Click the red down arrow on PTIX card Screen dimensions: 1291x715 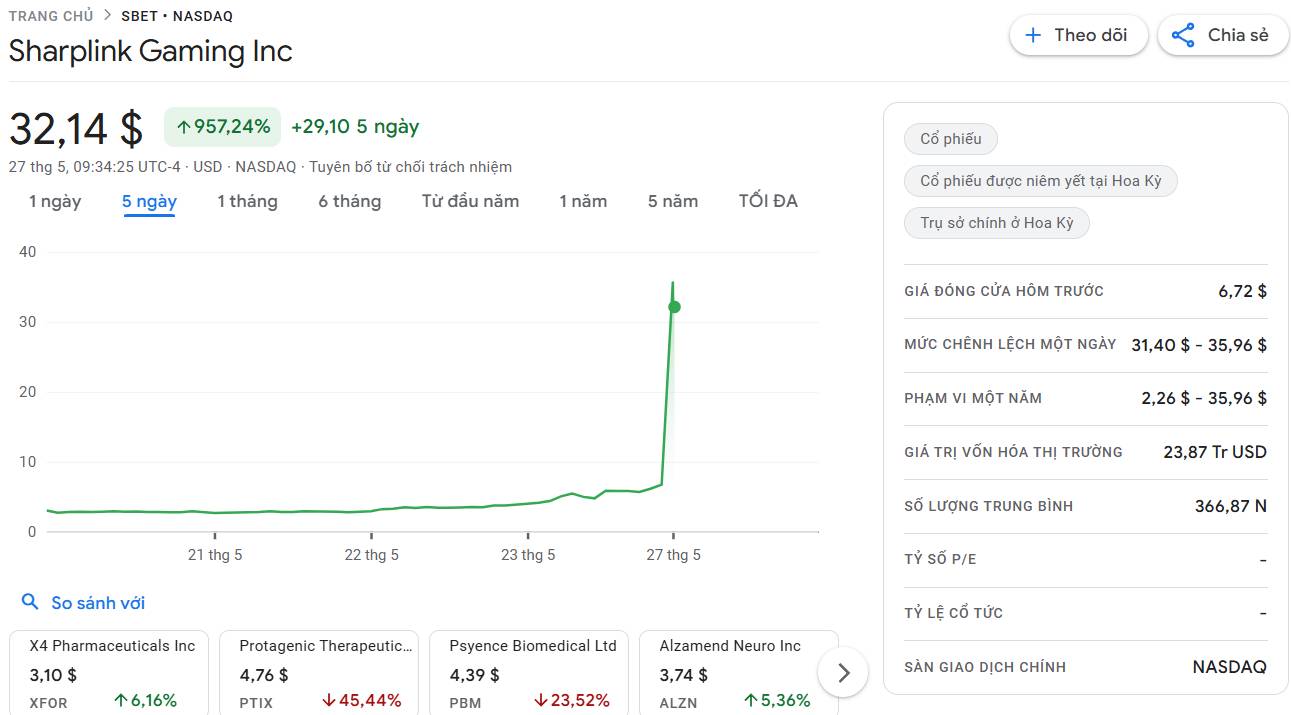point(328,701)
